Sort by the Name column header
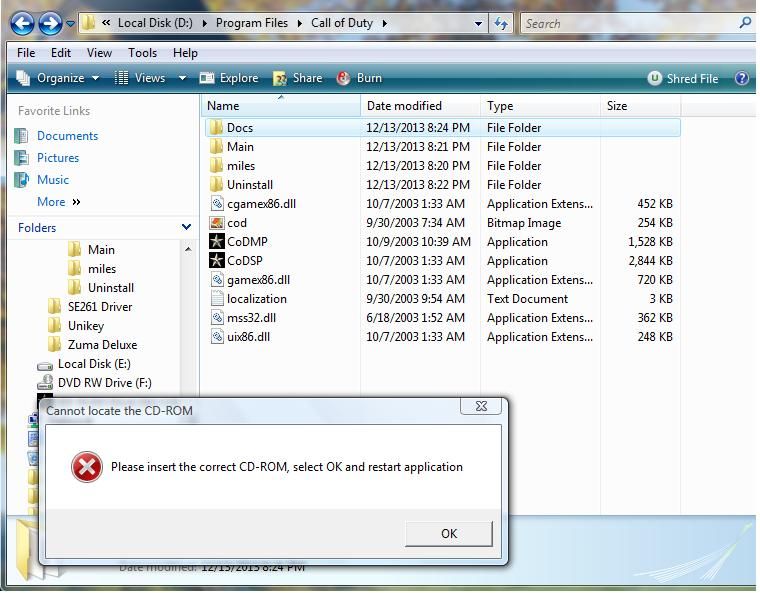The width and height of the screenshot is (760, 593). coord(281,106)
